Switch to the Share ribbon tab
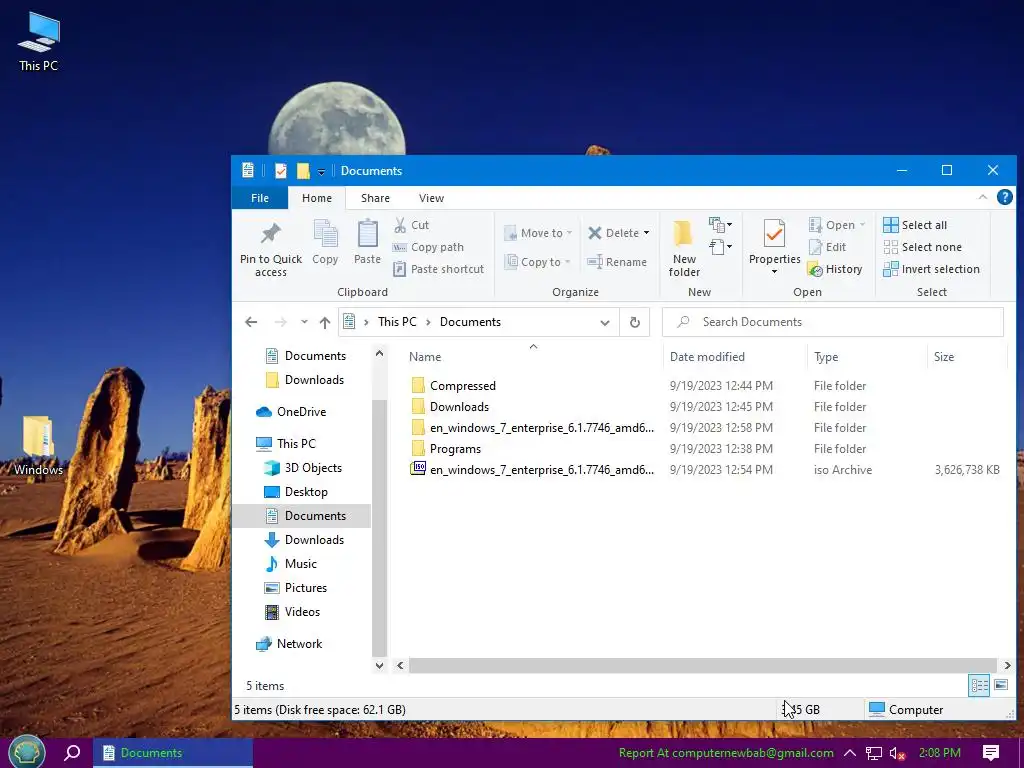Viewport: 1024px width, 768px height. (375, 198)
